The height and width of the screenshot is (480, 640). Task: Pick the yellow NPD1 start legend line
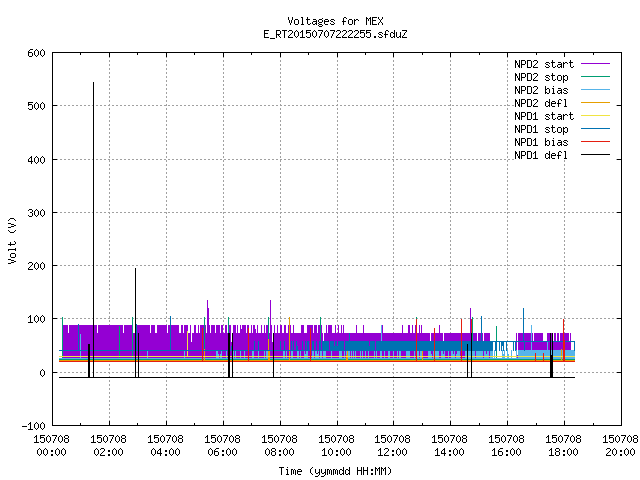(596, 116)
